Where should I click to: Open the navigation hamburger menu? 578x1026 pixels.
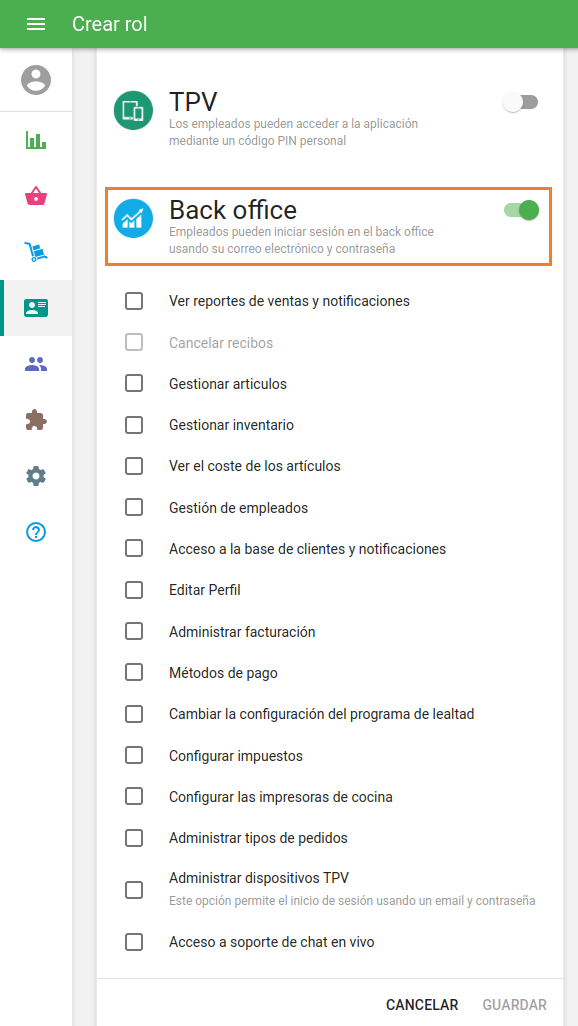coord(36,23)
